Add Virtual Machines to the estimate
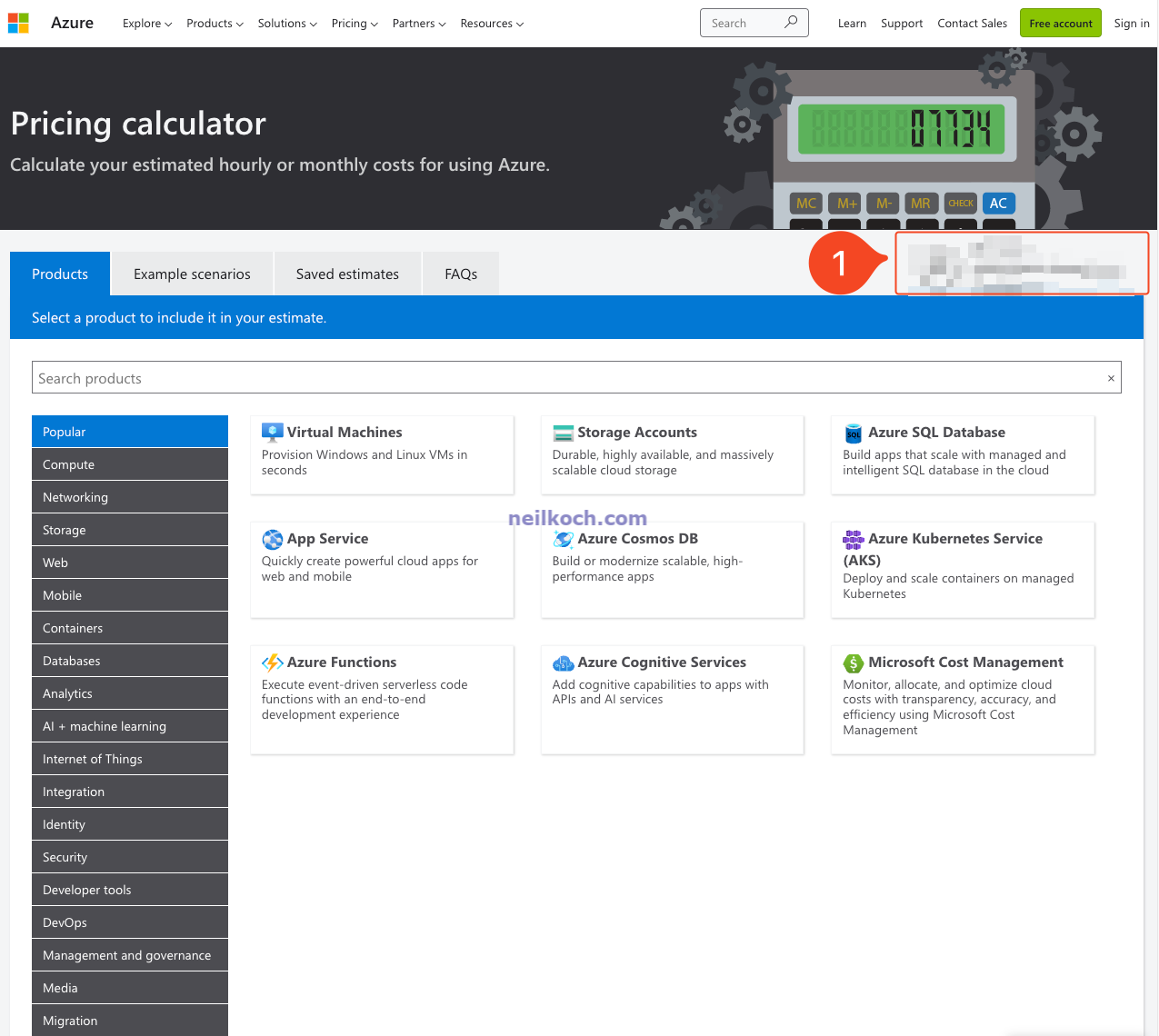The image size is (1159, 1036). (382, 454)
